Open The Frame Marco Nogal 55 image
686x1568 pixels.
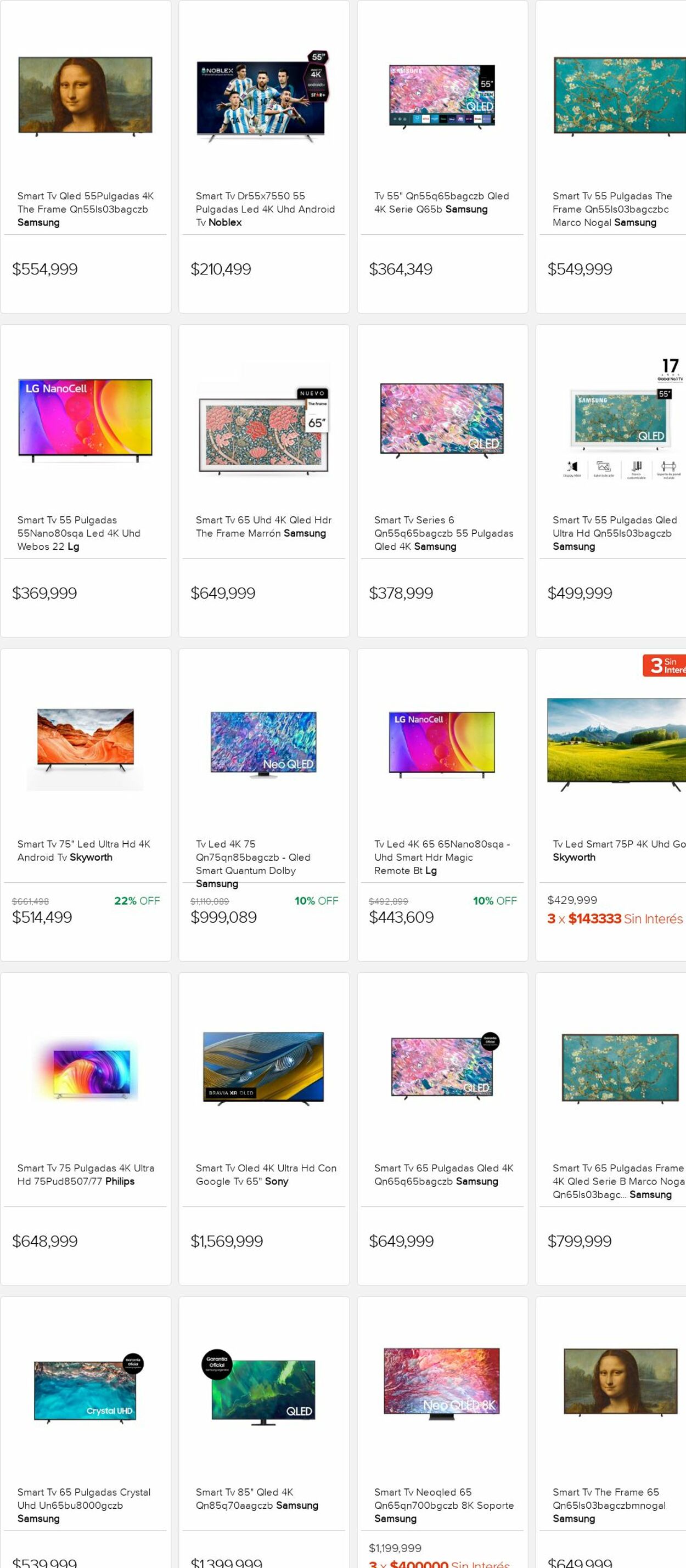click(620, 96)
